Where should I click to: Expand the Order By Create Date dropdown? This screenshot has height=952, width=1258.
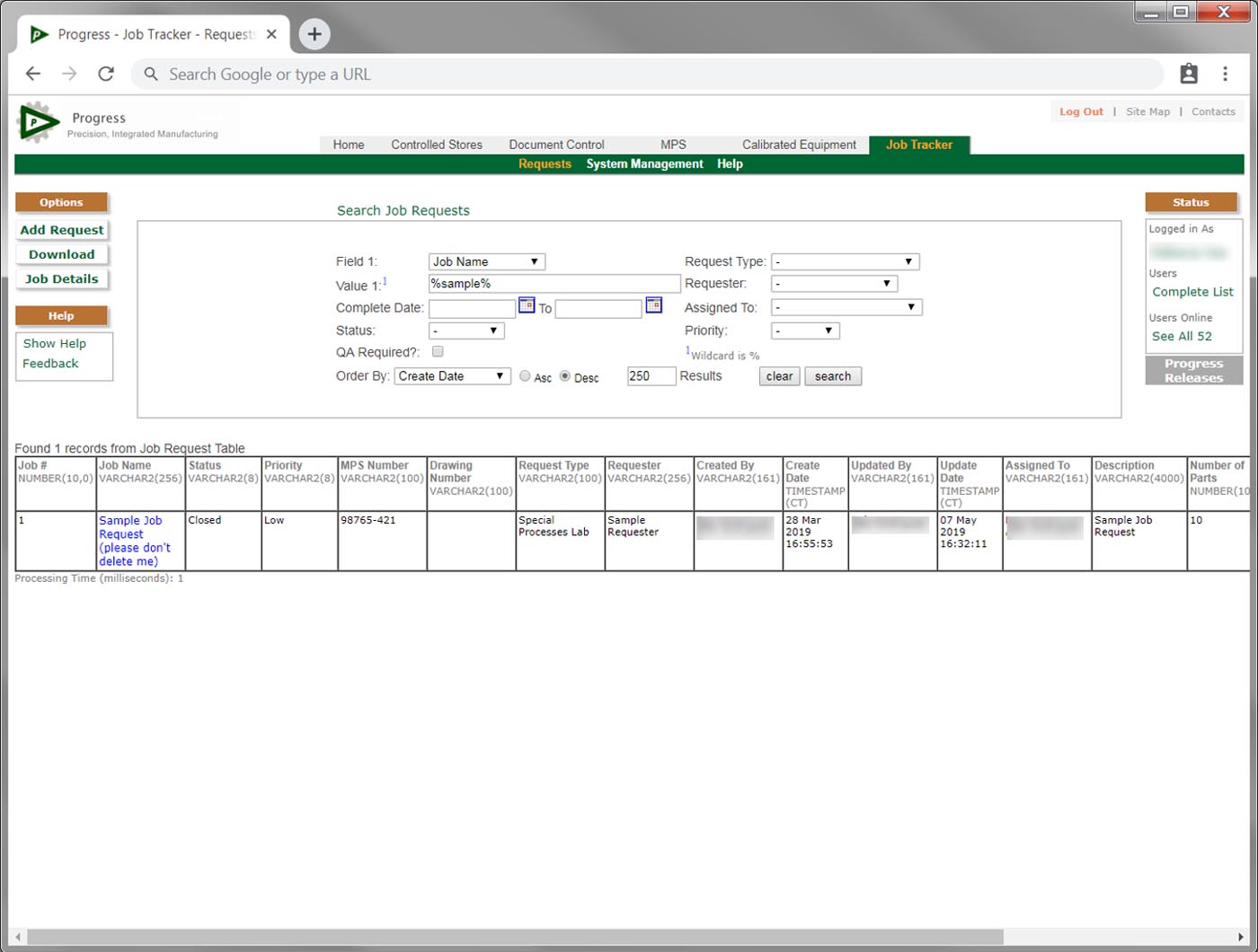pyautogui.click(x=452, y=376)
